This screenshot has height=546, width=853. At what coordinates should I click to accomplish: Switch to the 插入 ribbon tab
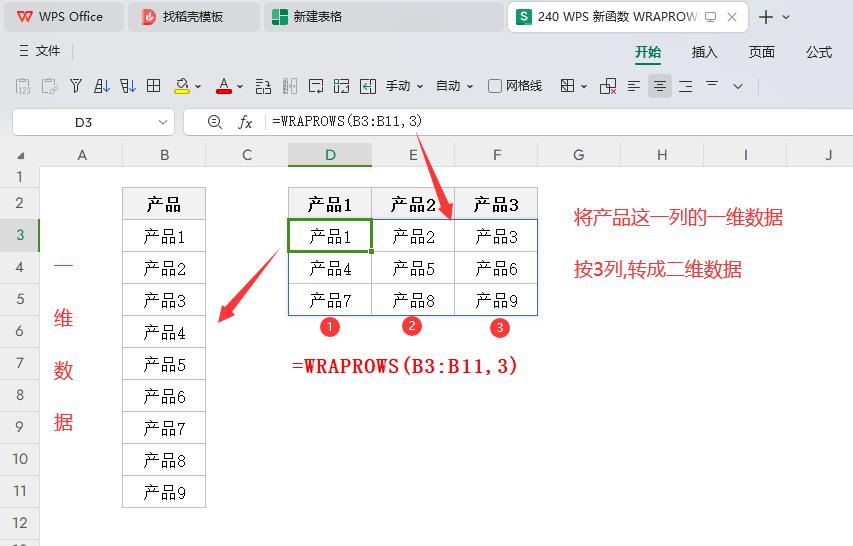pyautogui.click(x=705, y=52)
